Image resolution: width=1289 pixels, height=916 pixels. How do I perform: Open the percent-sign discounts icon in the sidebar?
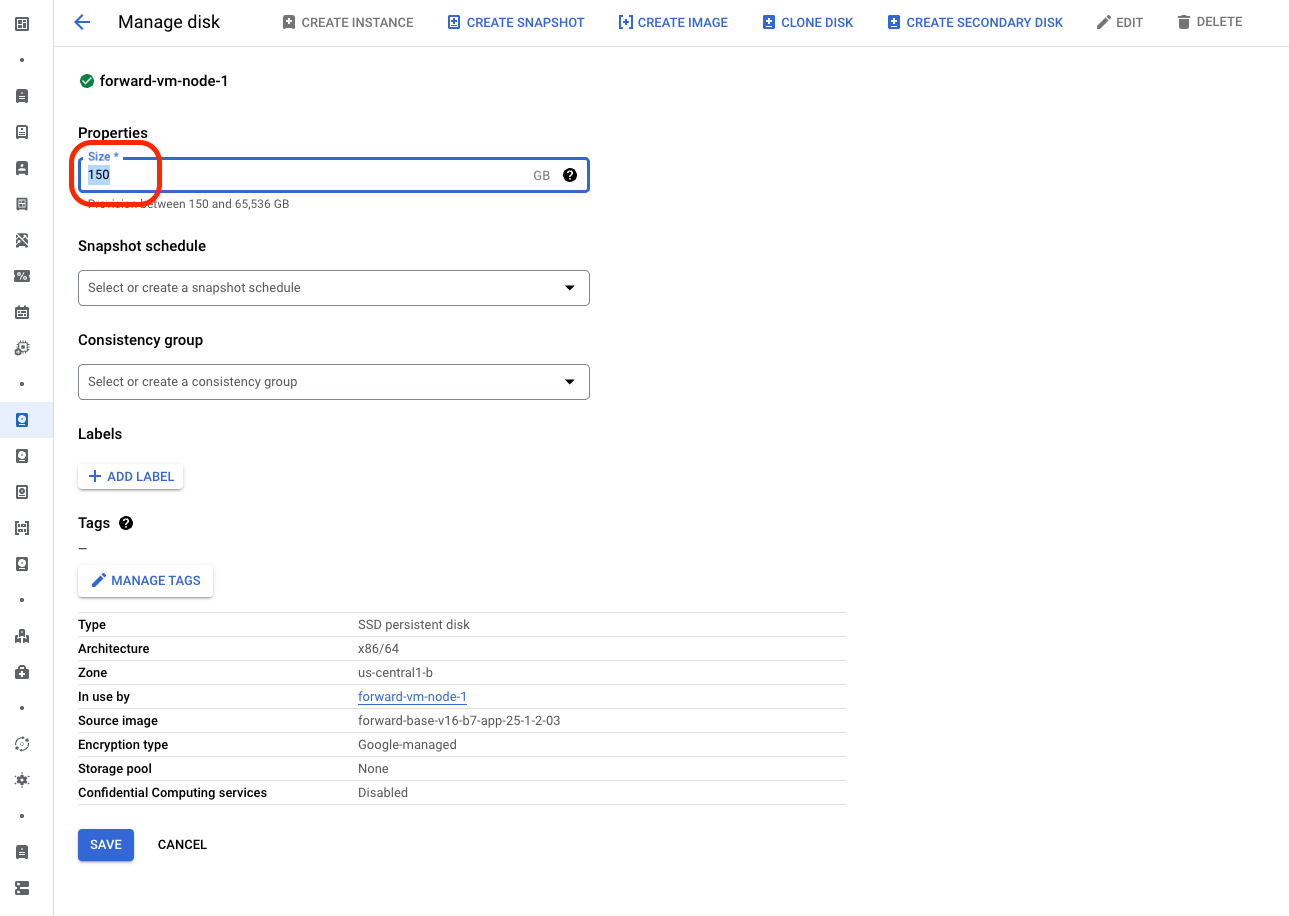[22, 276]
